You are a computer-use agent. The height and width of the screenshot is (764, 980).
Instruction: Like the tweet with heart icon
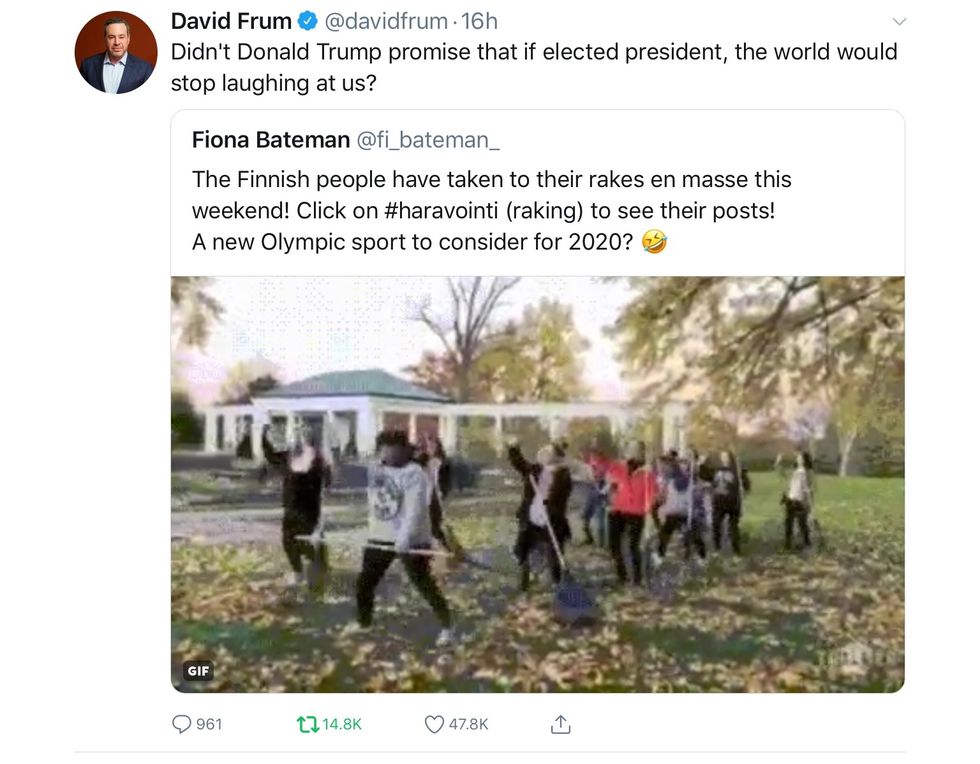coord(434,724)
